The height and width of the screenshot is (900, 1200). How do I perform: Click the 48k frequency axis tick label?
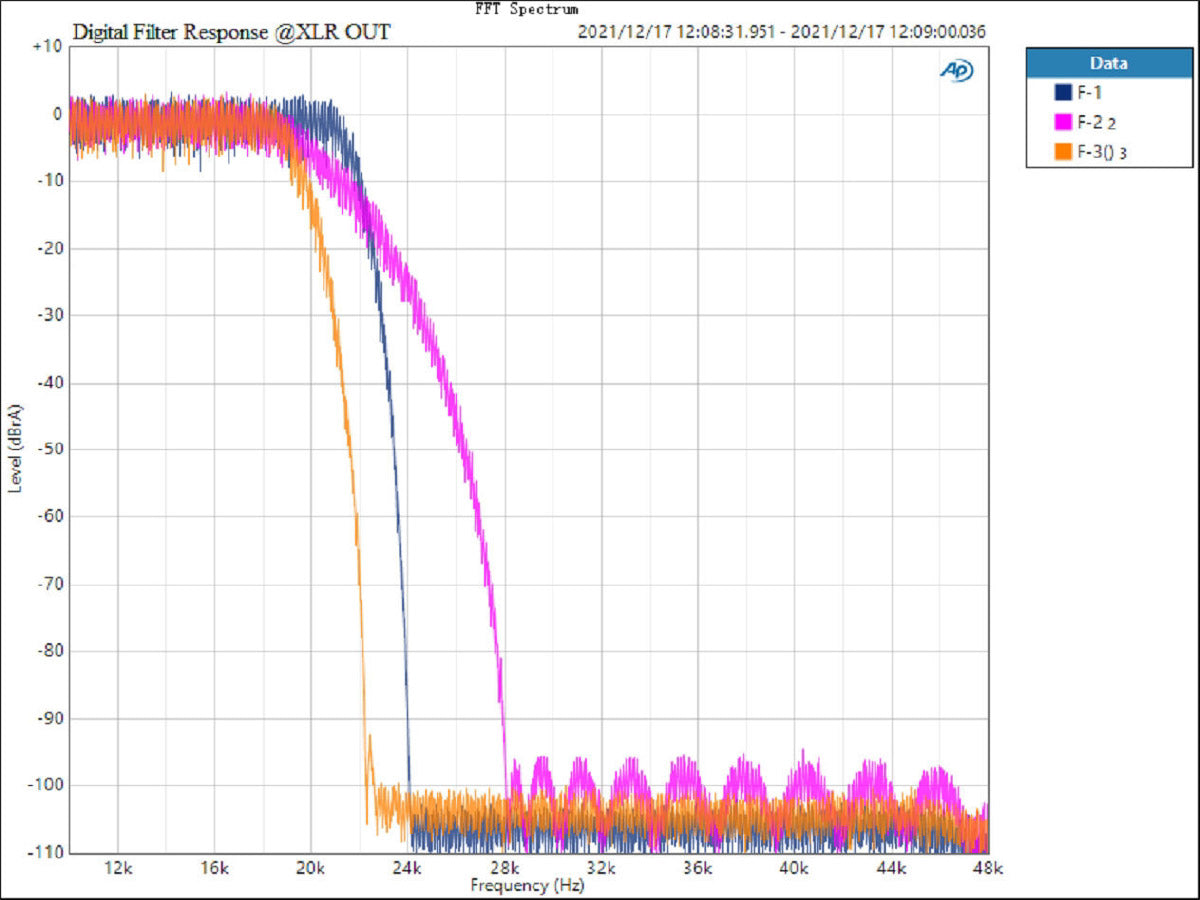[x=986, y=868]
